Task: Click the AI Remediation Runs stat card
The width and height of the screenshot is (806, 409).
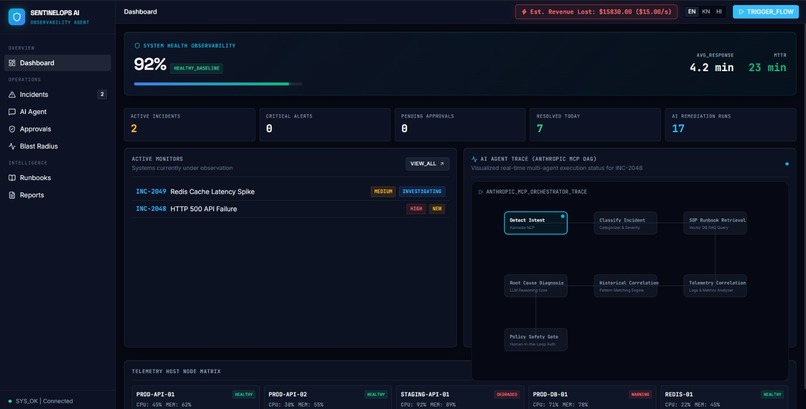Action: point(730,124)
